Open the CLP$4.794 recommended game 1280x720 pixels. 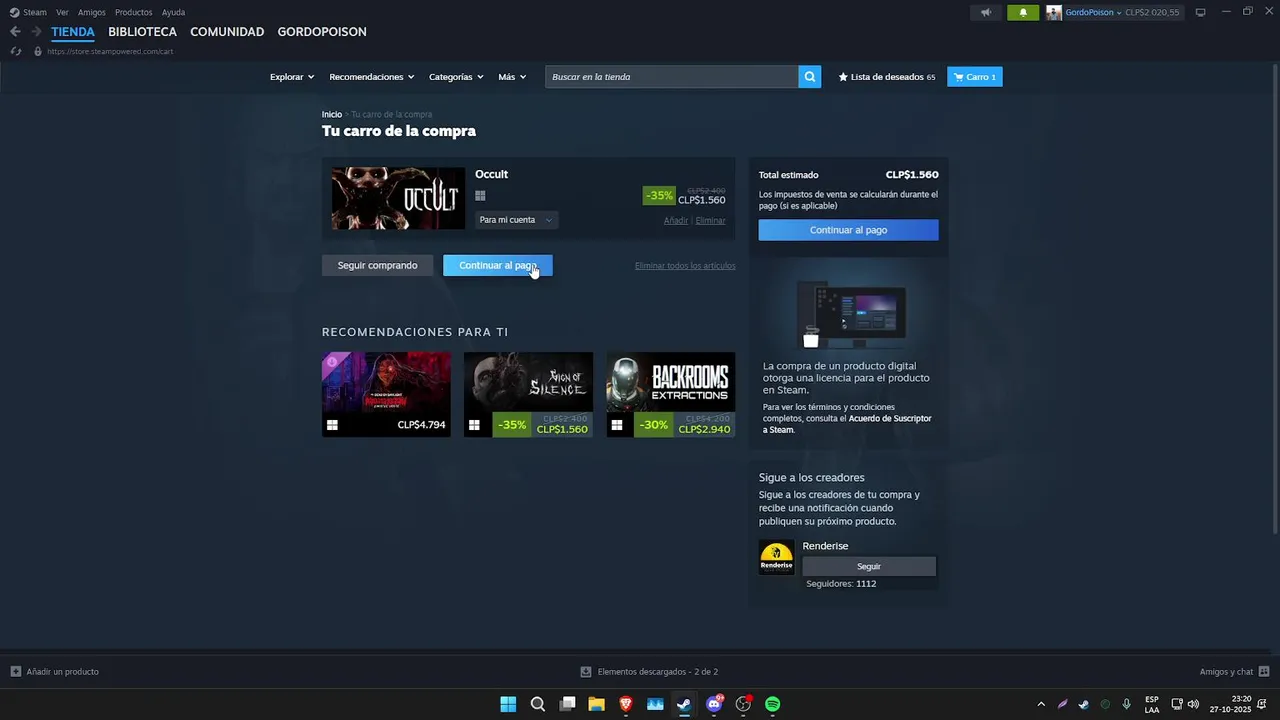click(x=386, y=394)
